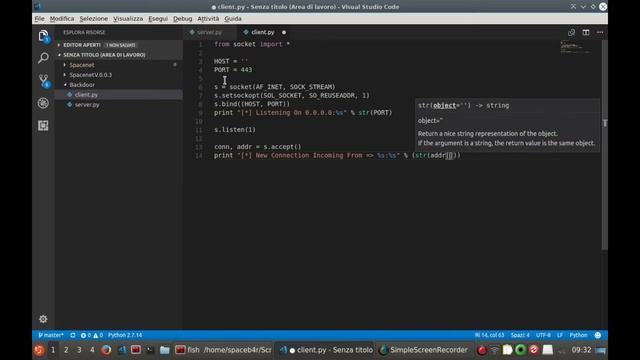Select the Python 2.7.14 interpreter in the status bar
This screenshot has width=640, height=360.
tap(125, 335)
